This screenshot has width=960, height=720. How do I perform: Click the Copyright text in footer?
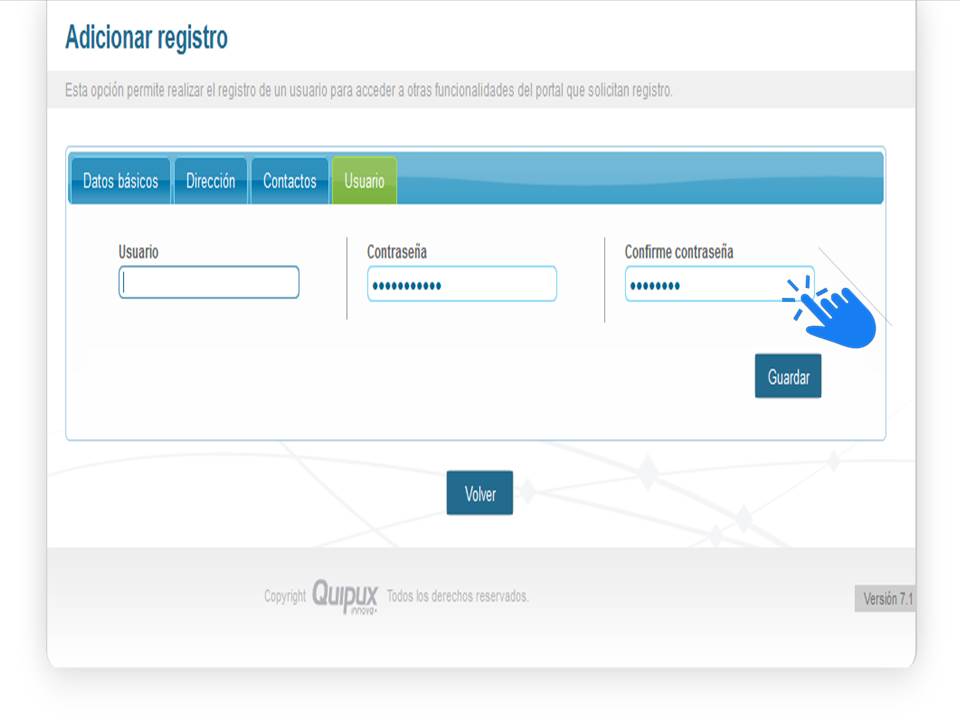(285, 596)
